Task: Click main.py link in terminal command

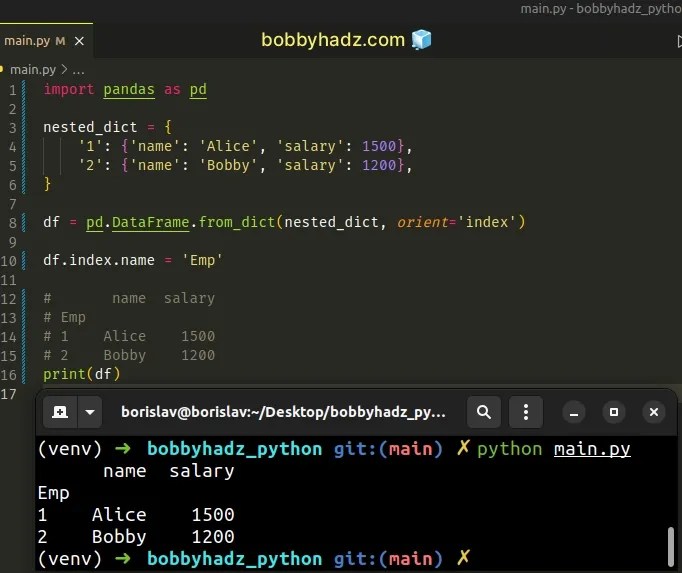Action: pyautogui.click(x=592, y=449)
